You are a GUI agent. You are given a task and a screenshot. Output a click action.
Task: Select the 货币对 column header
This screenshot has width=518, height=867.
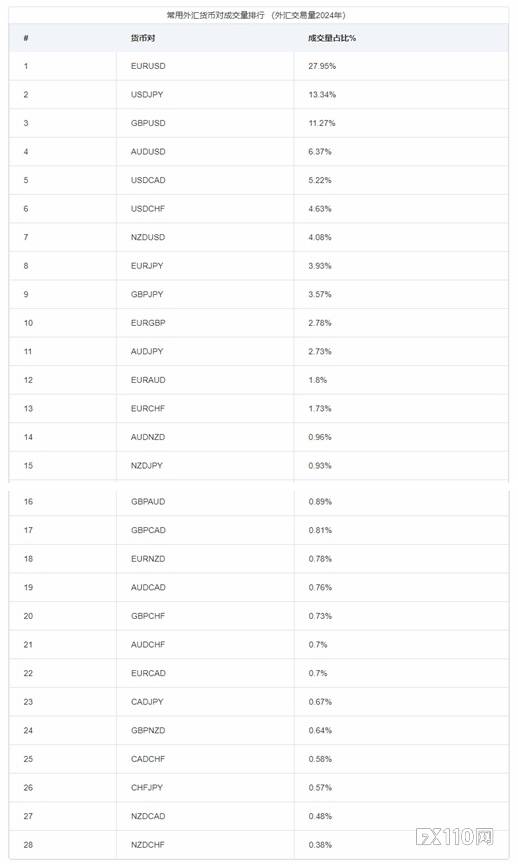143,38
